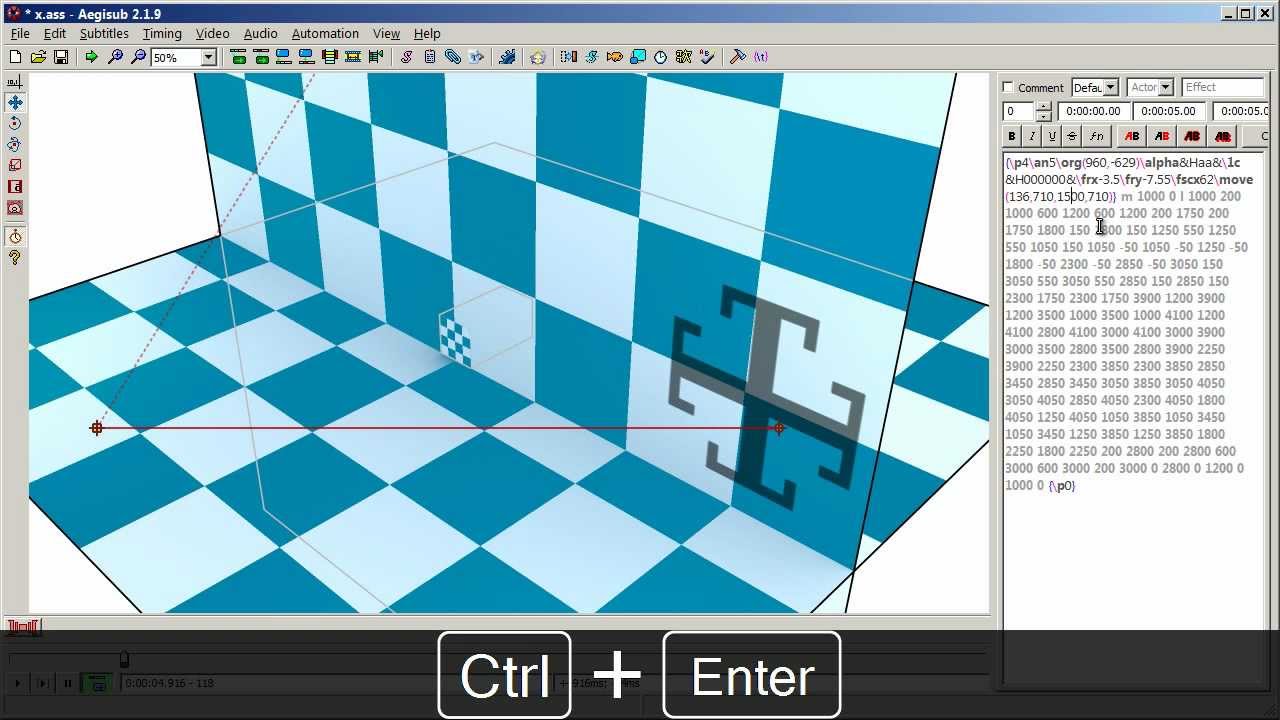
Task: Click the video seek bar handle
Action: (x=124, y=659)
